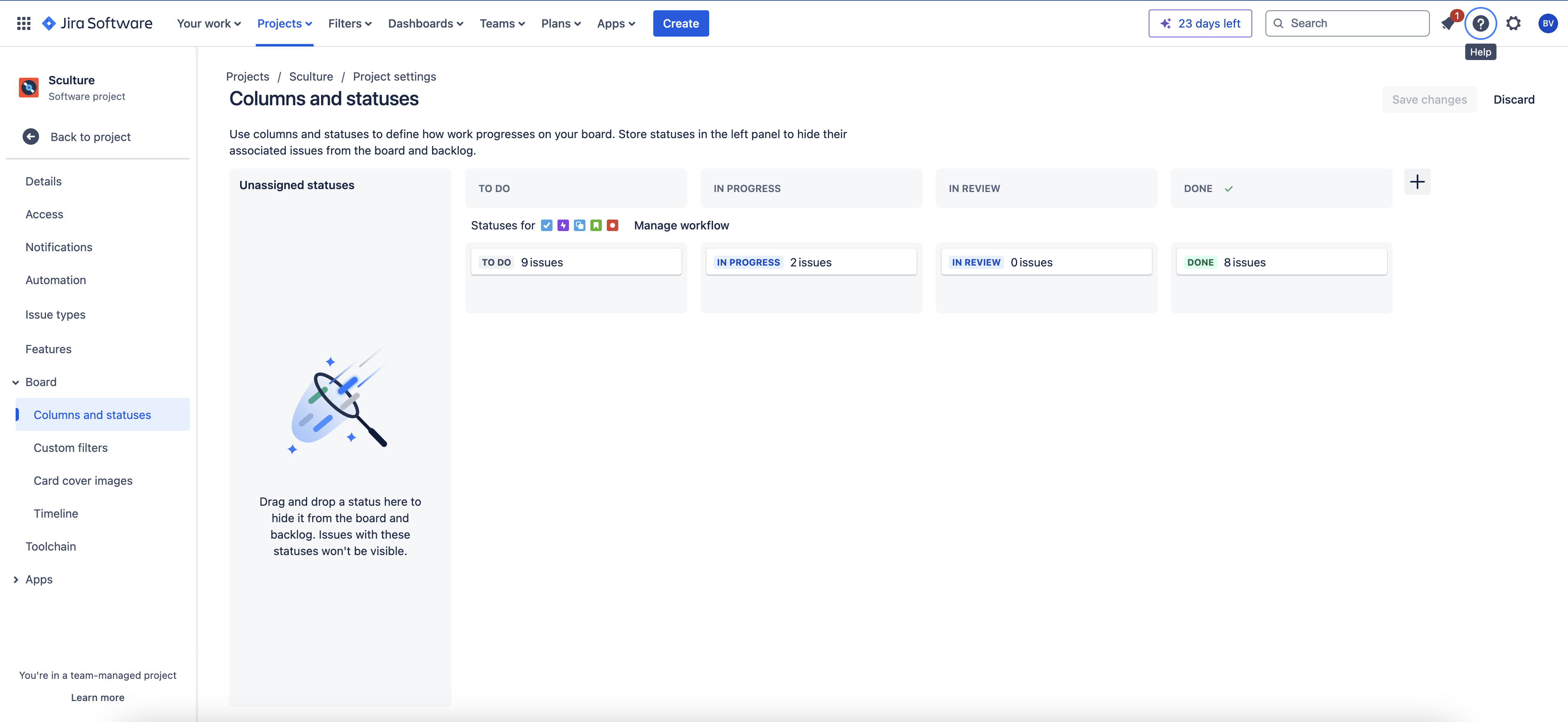1568x722 pixels.
Task: Select the green Story issue type icon
Action: coord(595,225)
